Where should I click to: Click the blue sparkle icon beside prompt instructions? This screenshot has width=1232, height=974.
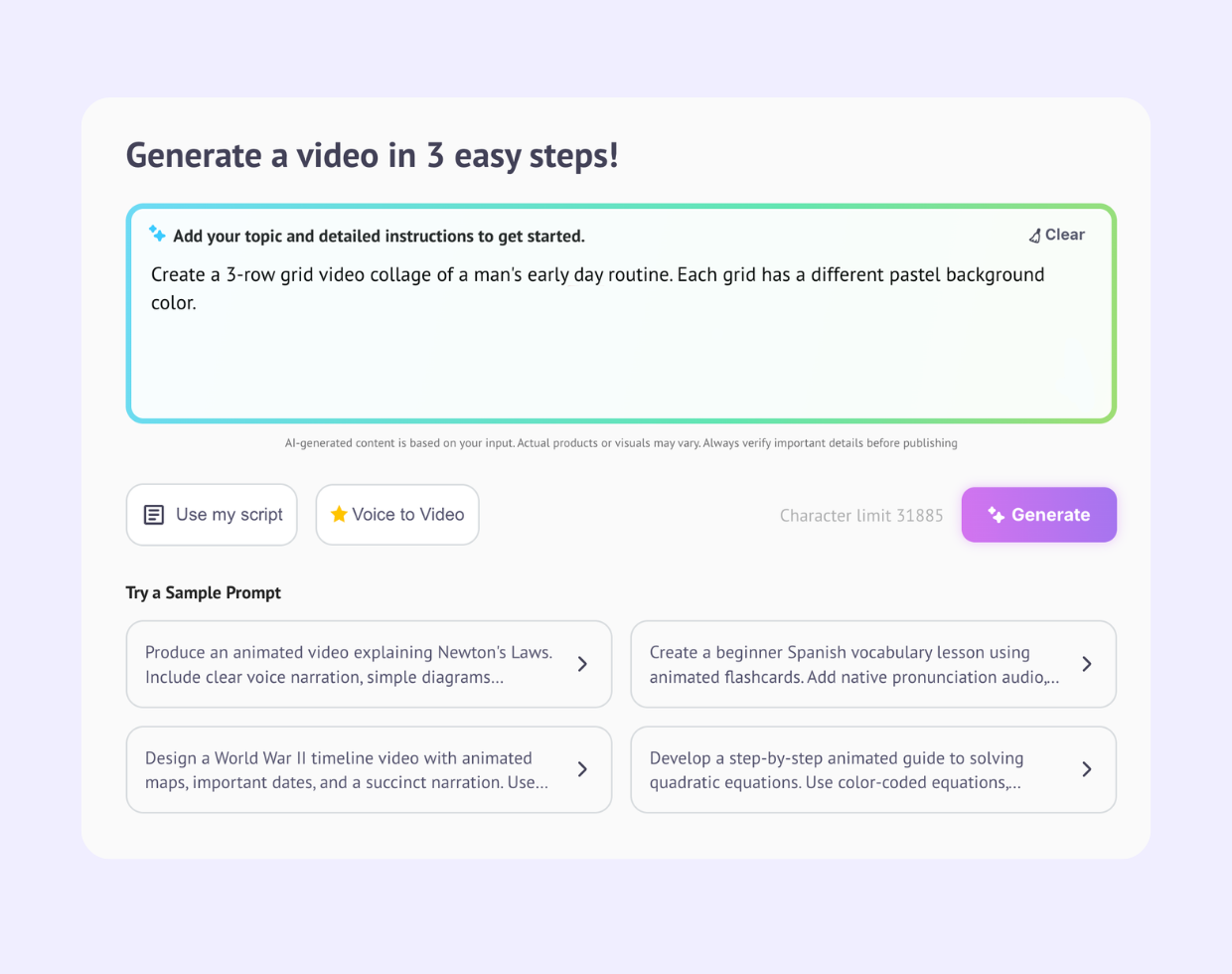pyautogui.click(x=157, y=234)
